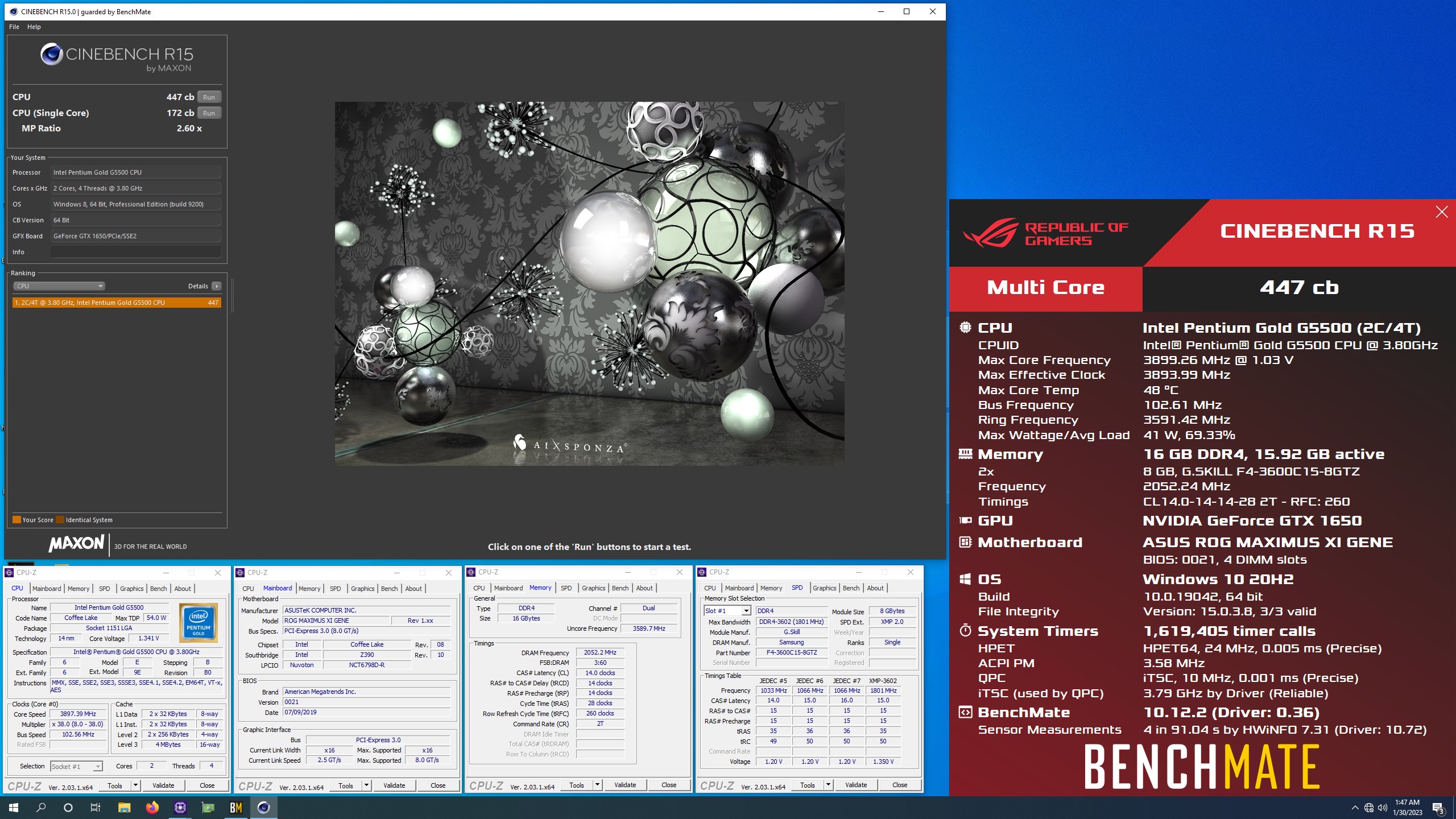The width and height of the screenshot is (1456, 819).
Task: Click Close button in Memory CPU-Z window
Action: point(669,785)
